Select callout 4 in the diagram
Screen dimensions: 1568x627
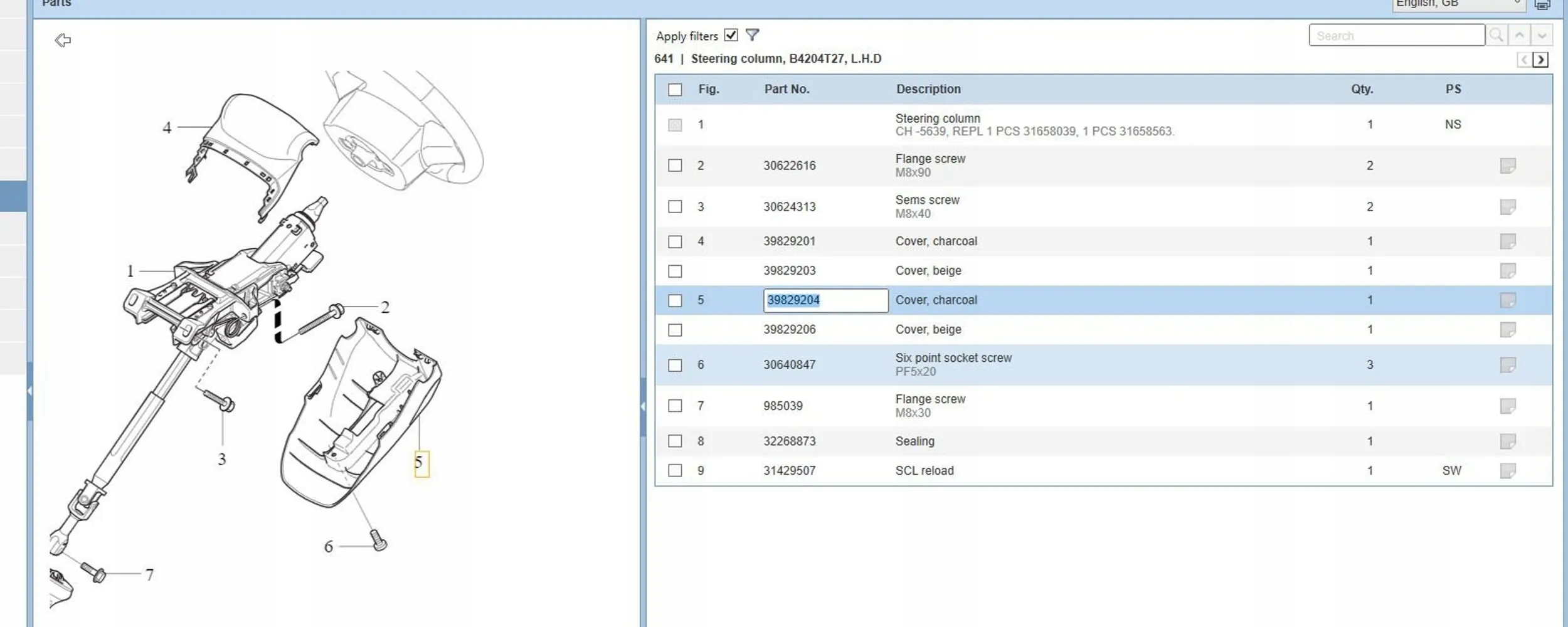point(167,128)
